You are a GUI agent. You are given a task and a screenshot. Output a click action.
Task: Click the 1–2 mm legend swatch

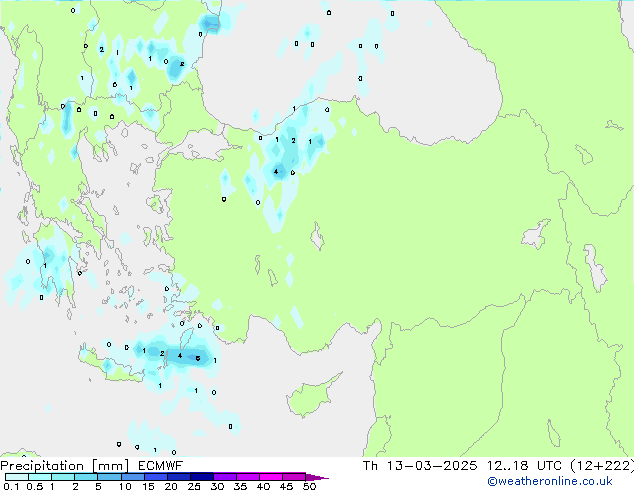[x=63, y=477]
